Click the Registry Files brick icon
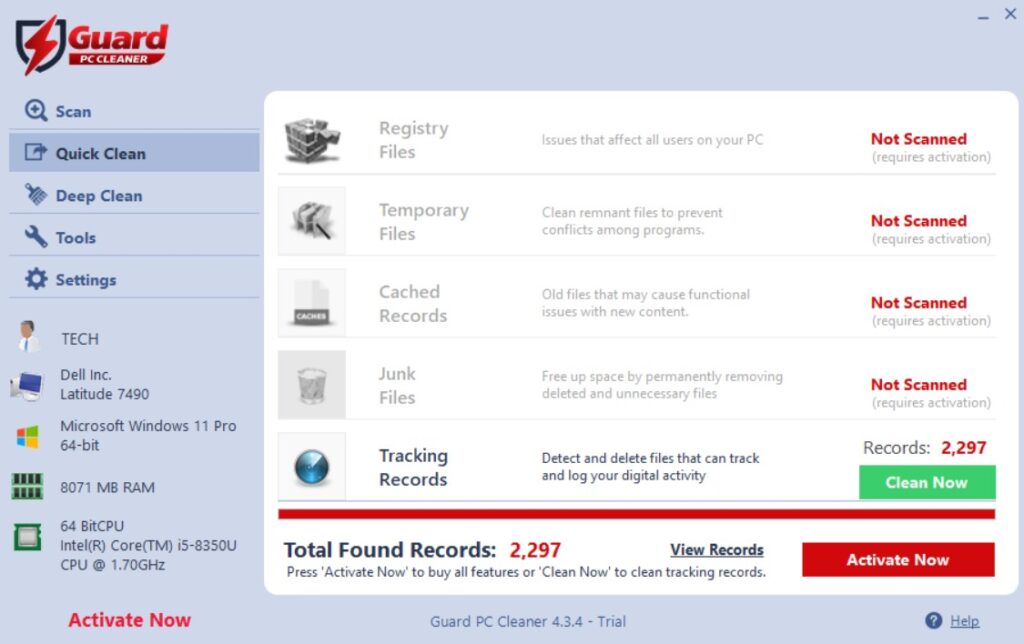 312,140
